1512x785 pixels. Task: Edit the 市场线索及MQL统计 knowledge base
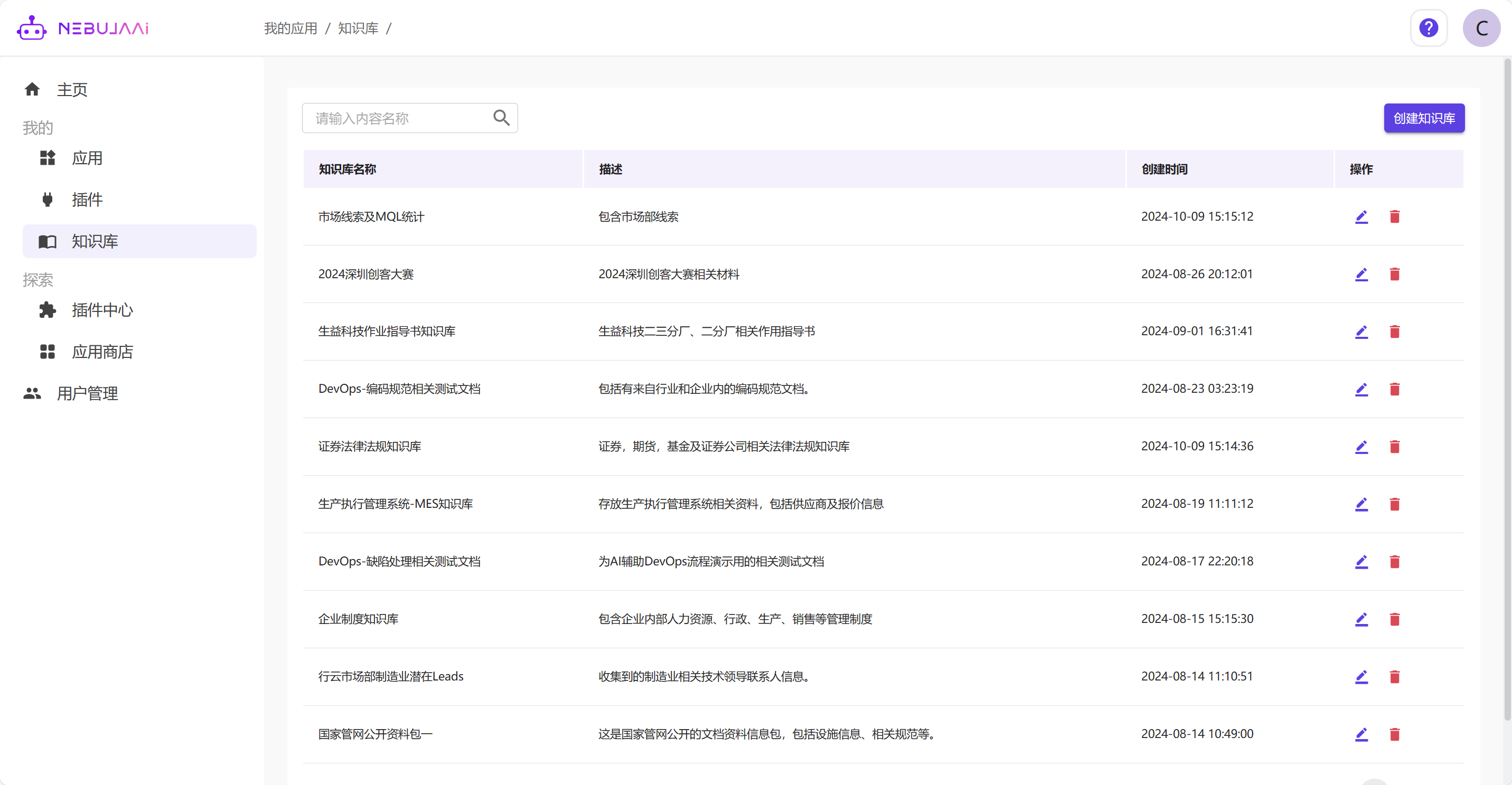[x=1361, y=216]
